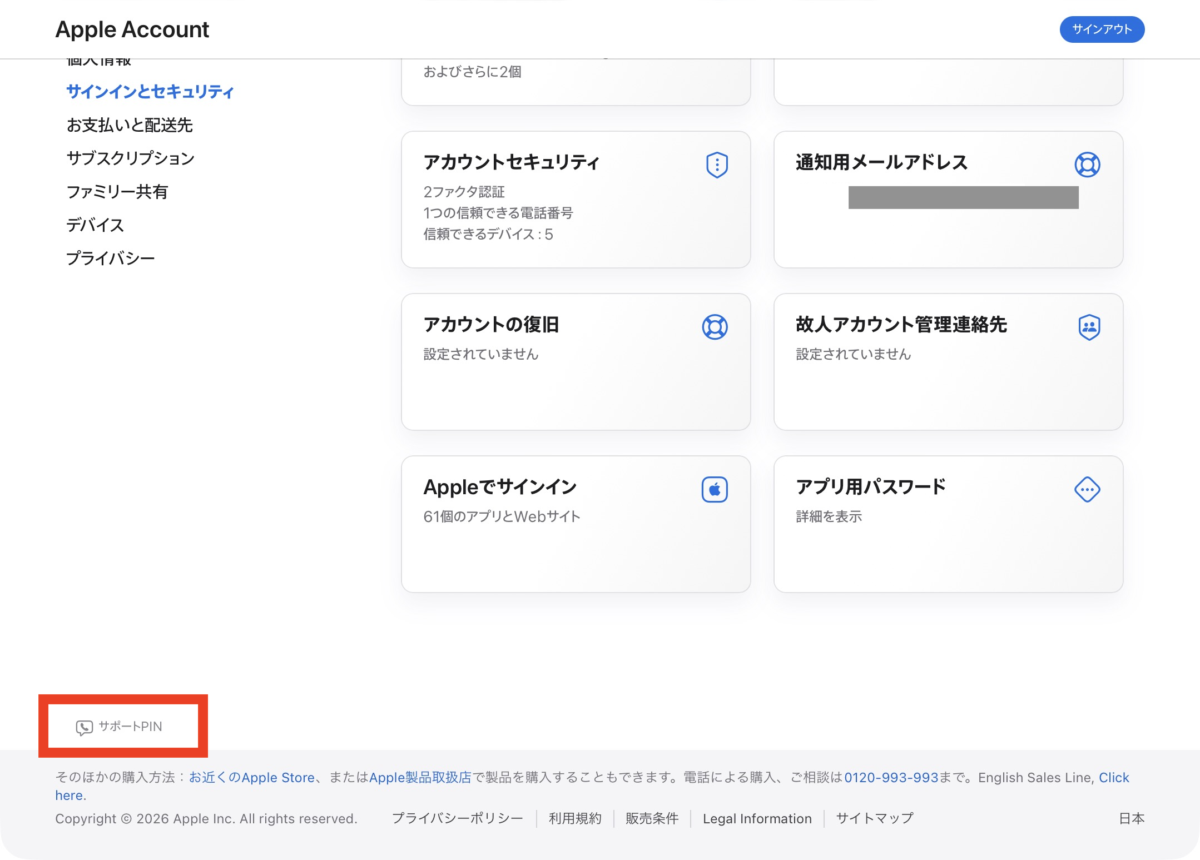Change the region via the 日本 link
The width and height of the screenshot is (1200, 860).
coord(1131,818)
